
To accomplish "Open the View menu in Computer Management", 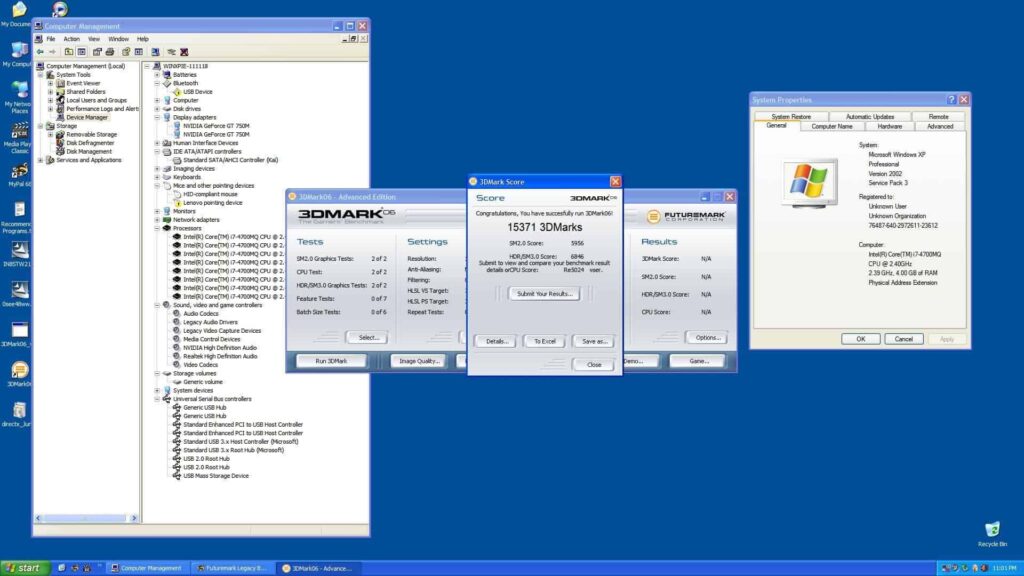I will click(x=94, y=39).
